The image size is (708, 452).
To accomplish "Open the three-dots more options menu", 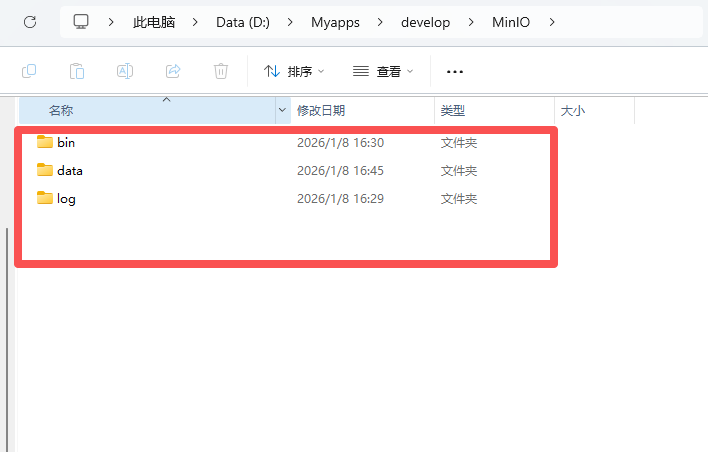I will point(455,71).
